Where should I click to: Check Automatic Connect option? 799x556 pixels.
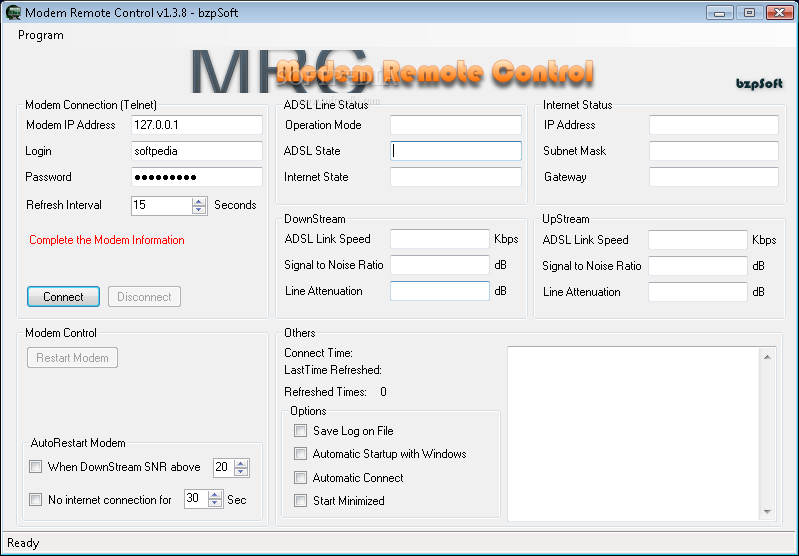click(301, 478)
